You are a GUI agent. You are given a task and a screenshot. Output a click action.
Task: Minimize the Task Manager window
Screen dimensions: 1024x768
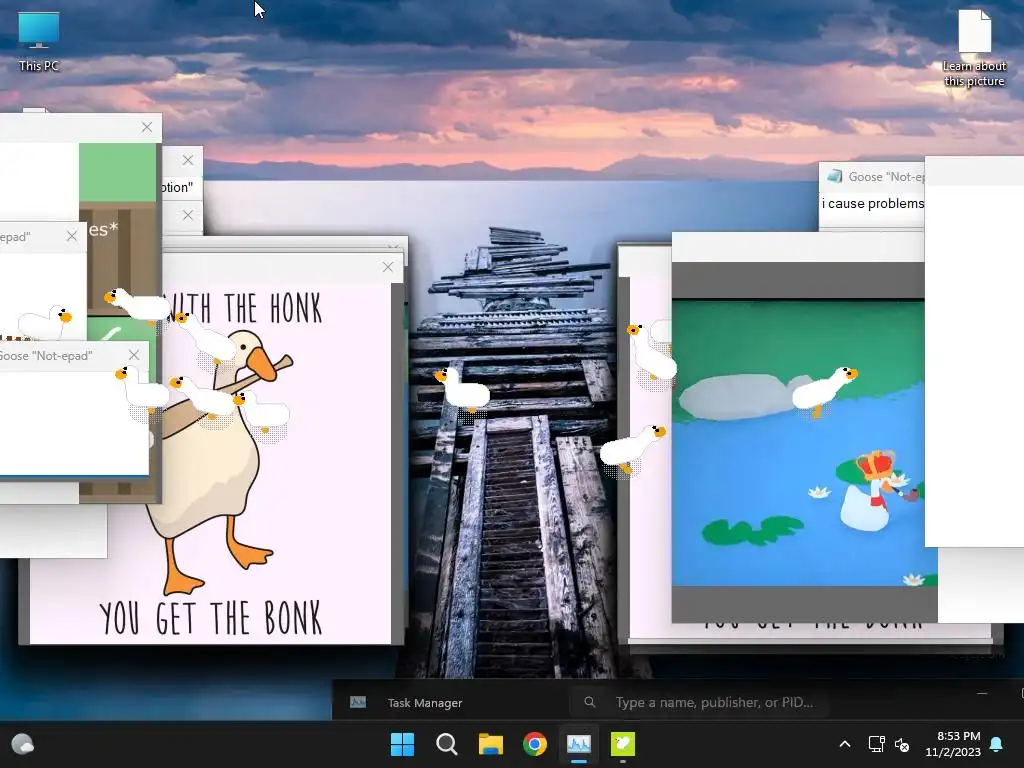click(x=982, y=693)
